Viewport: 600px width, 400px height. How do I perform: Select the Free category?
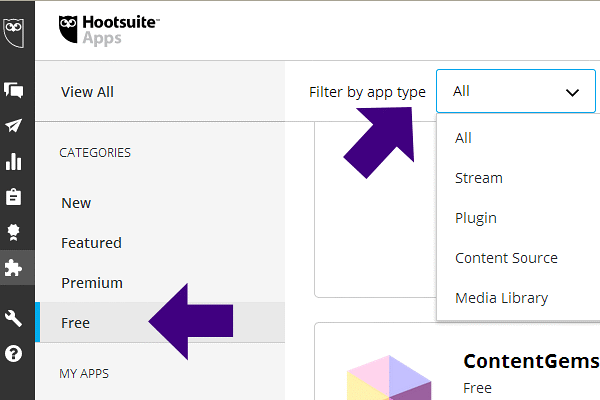(x=160, y=322)
